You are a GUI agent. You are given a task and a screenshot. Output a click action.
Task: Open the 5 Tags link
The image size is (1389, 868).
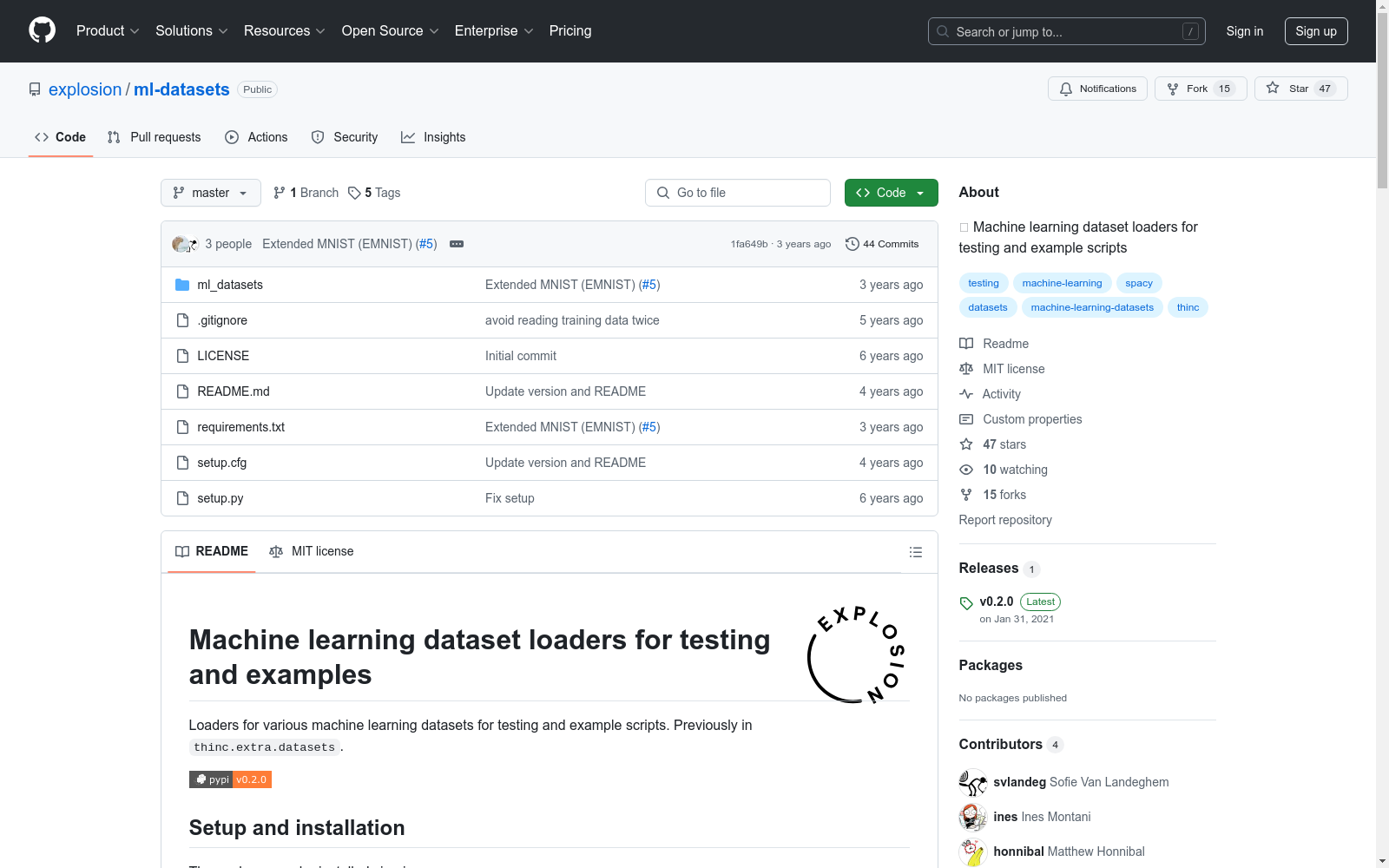point(374,193)
